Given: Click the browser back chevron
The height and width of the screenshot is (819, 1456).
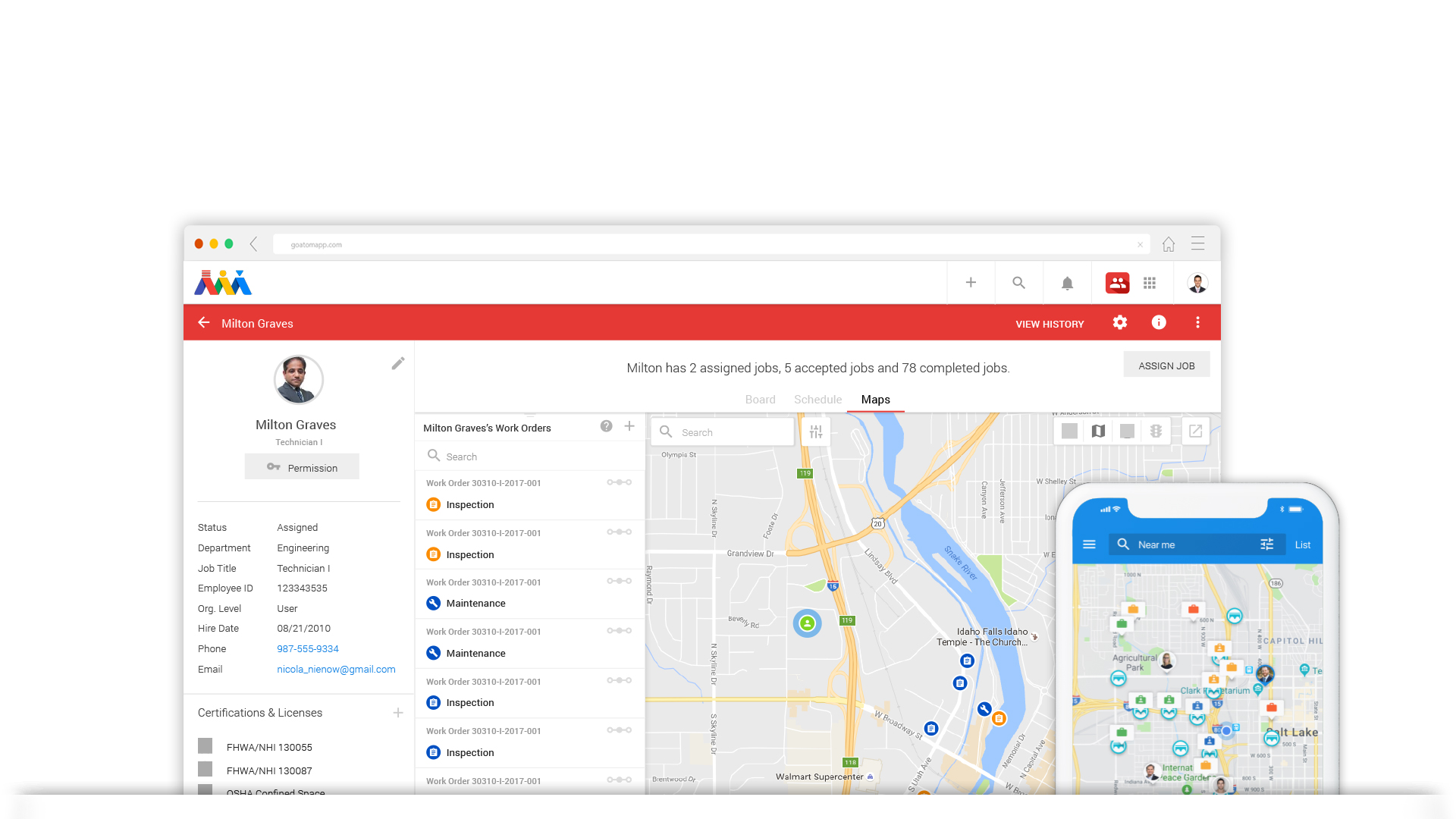Looking at the screenshot, I should pos(254,244).
